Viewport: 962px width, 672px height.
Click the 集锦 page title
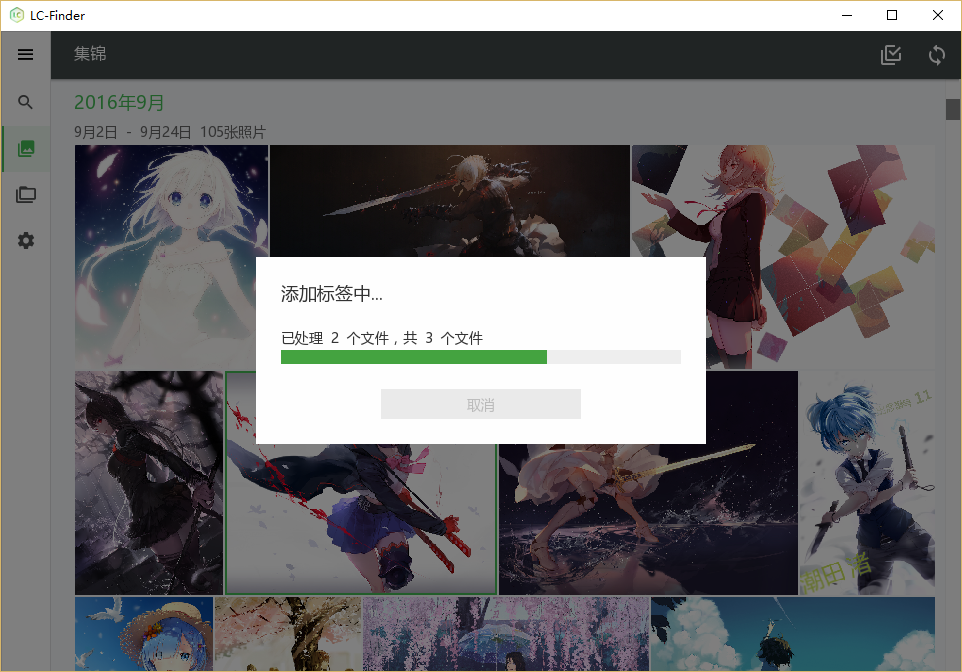(x=90, y=54)
